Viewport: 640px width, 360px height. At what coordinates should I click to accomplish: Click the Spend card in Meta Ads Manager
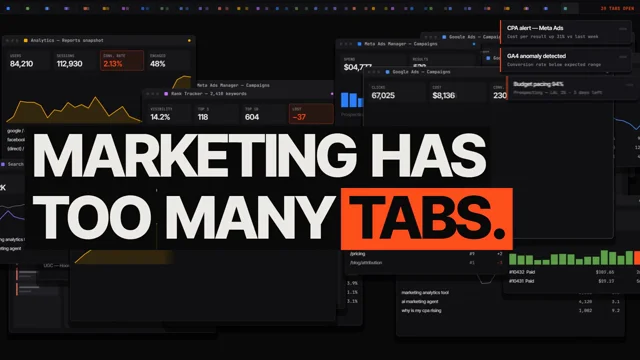pos(373,64)
